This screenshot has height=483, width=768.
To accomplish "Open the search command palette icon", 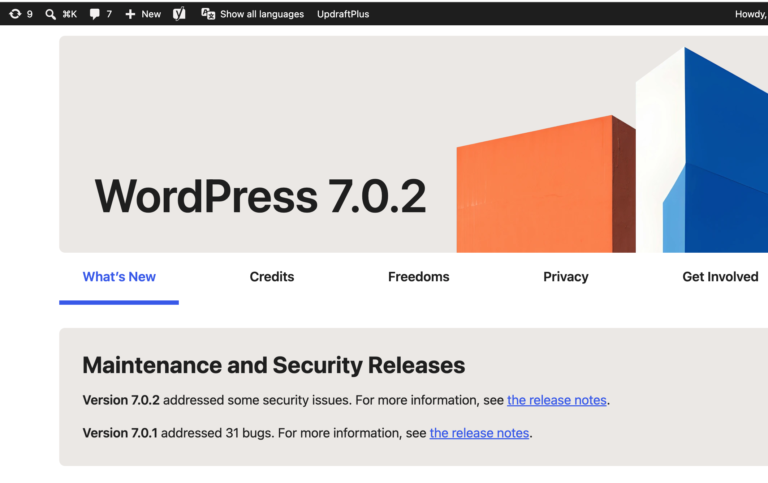I will 50,14.
